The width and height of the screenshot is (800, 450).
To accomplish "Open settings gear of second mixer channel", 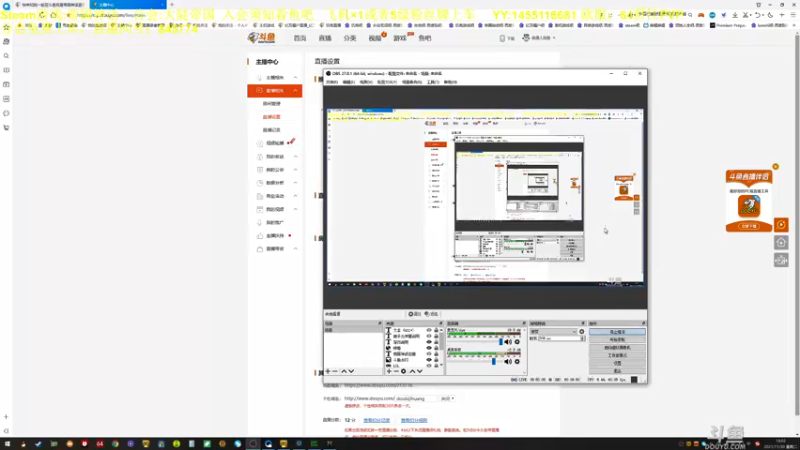I will coord(517,361).
